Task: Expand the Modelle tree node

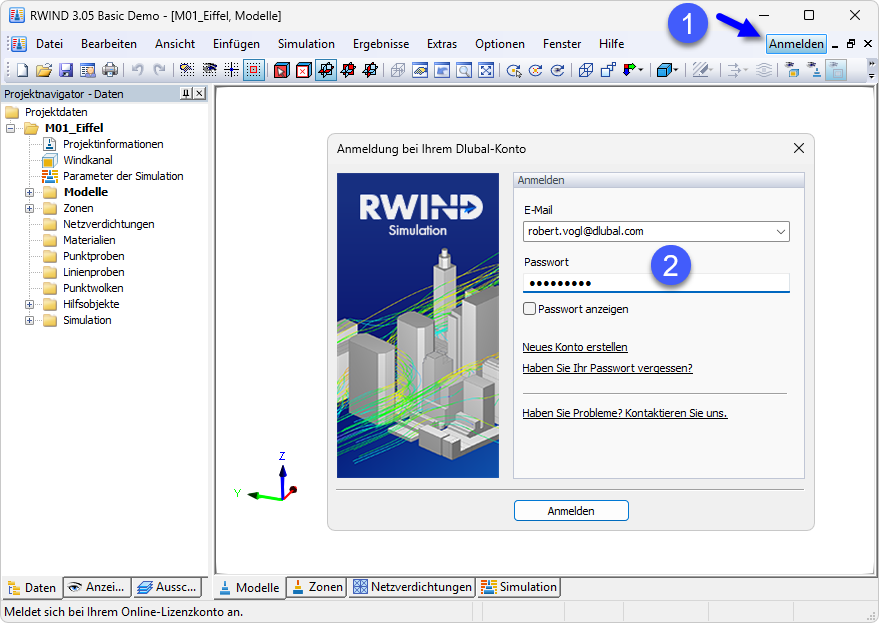Action: coord(29,192)
